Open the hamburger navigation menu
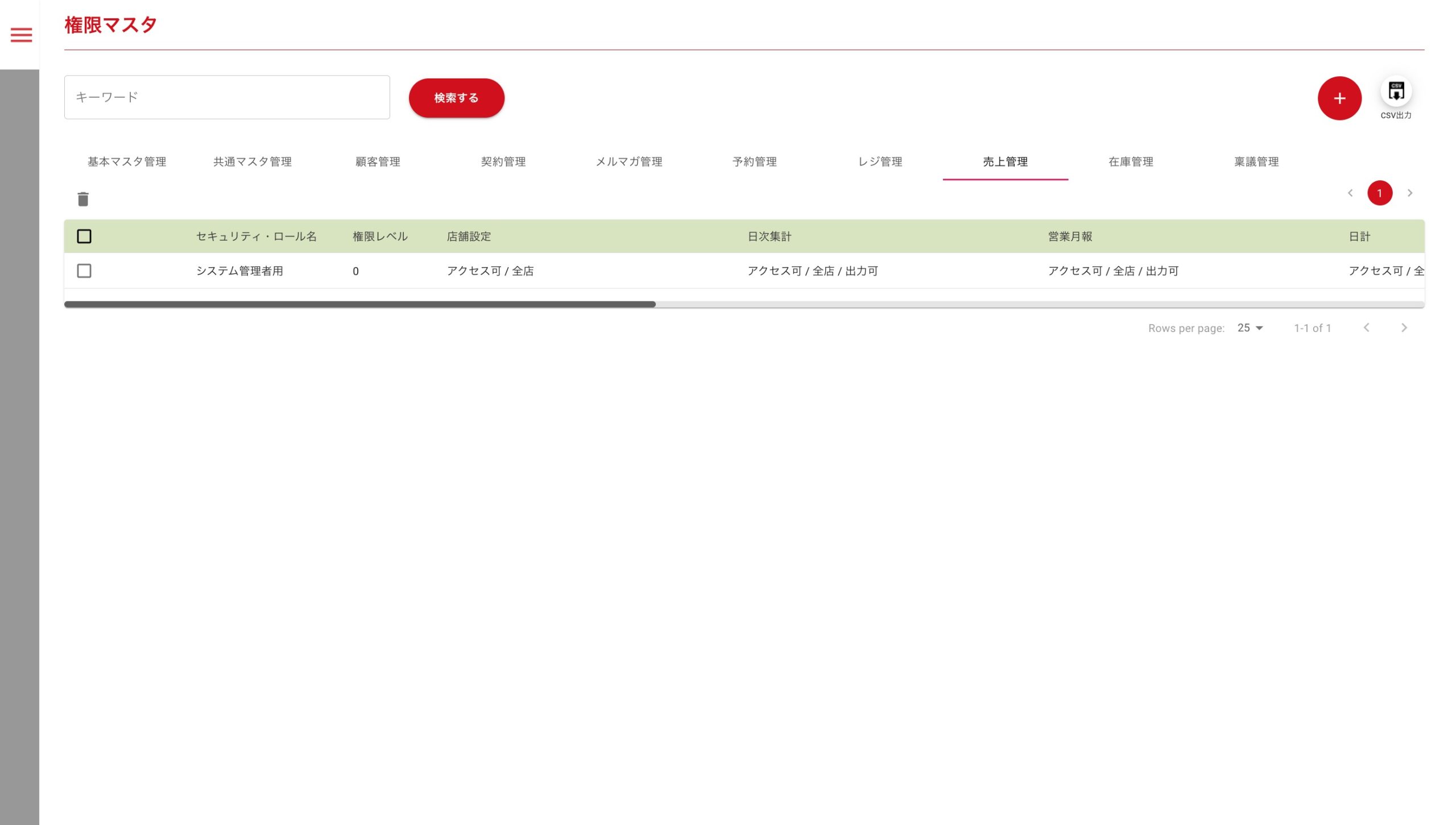This screenshot has width=1456, height=825. point(21,35)
